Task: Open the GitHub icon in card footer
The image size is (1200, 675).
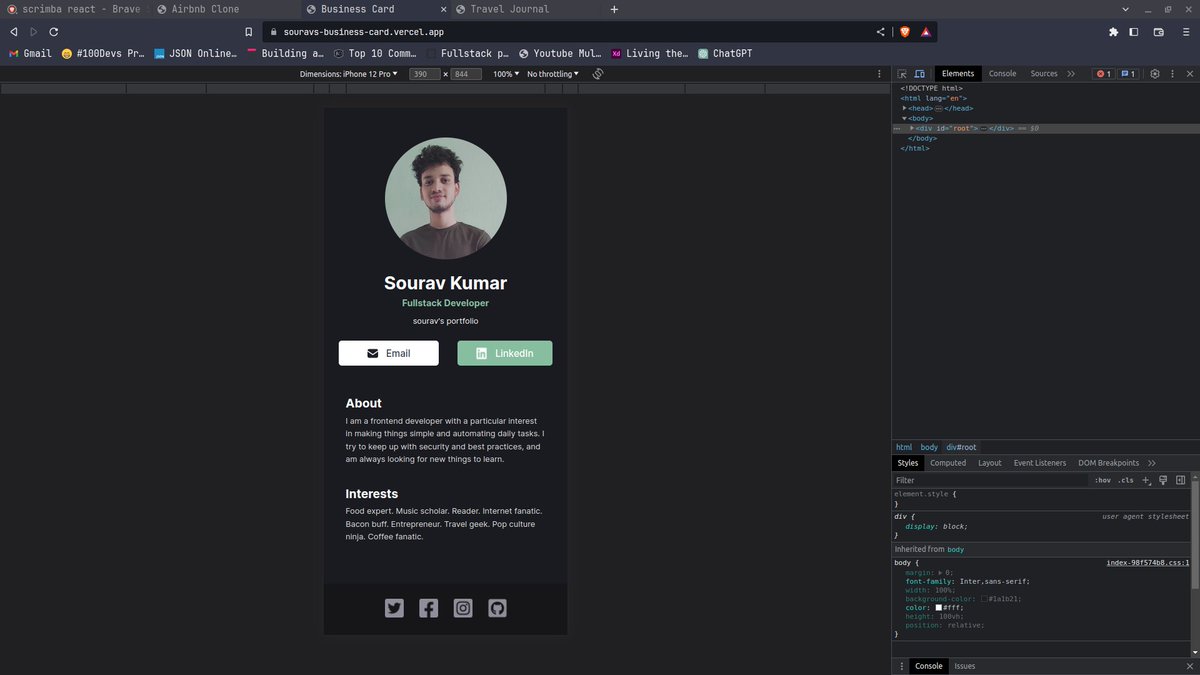Action: click(x=497, y=608)
